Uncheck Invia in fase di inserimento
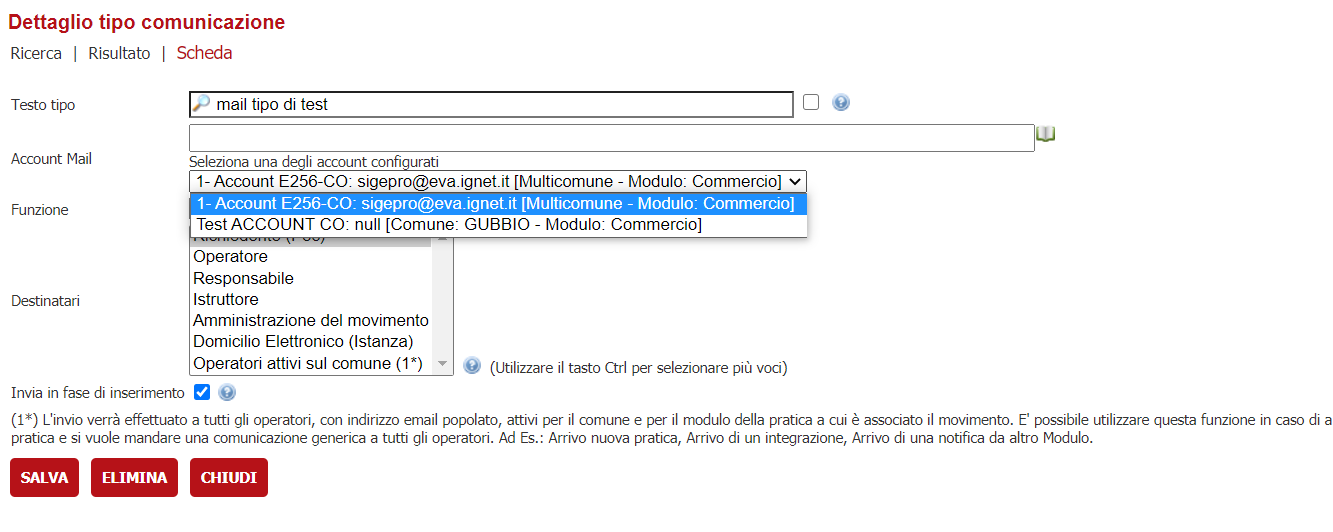Image resolution: width=1333 pixels, height=532 pixels. (x=202, y=392)
